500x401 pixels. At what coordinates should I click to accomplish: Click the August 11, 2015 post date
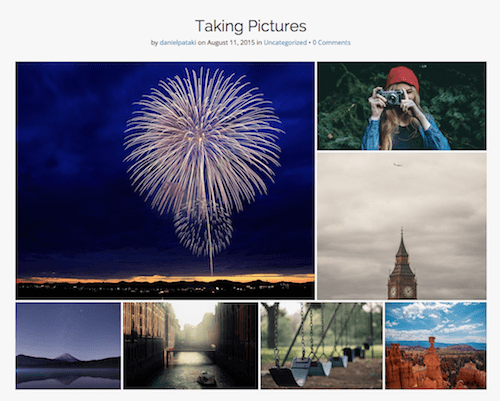(x=231, y=43)
